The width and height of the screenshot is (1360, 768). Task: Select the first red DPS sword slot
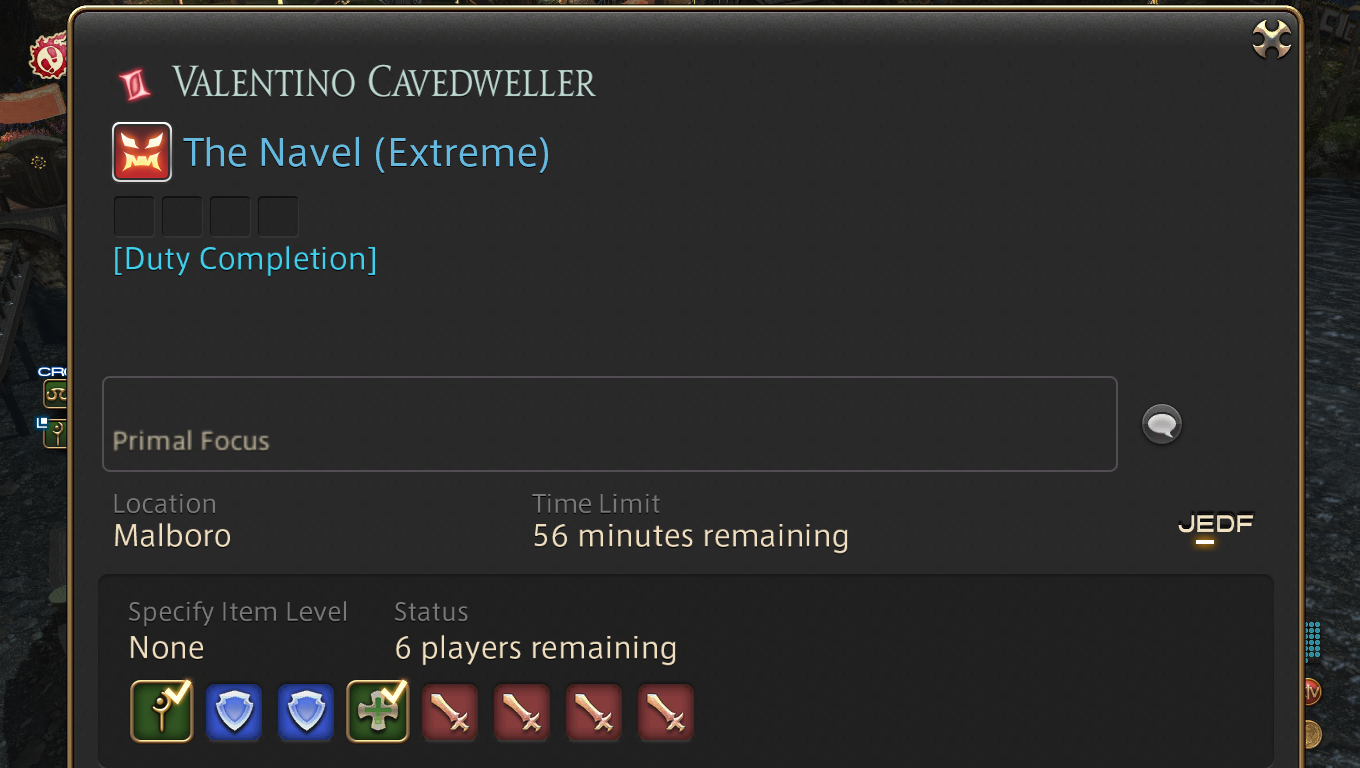[450, 712]
